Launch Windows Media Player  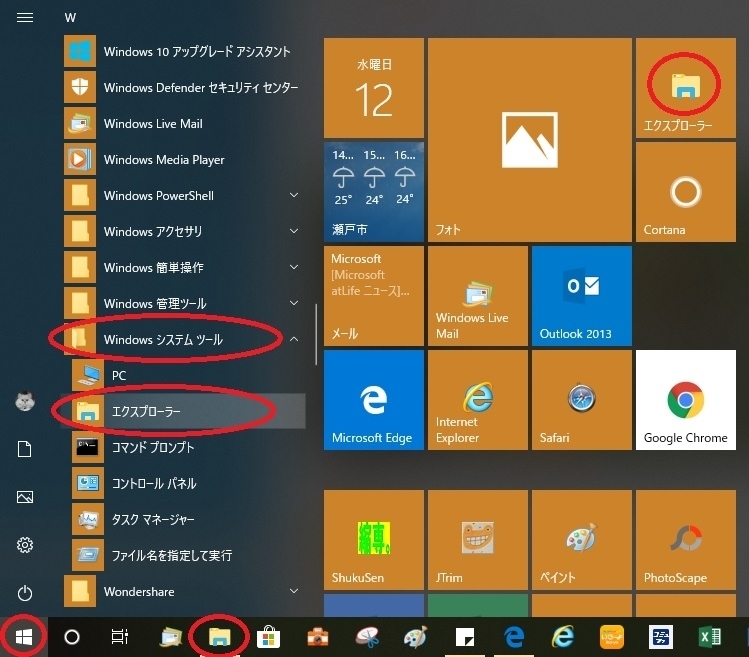click(x=184, y=160)
